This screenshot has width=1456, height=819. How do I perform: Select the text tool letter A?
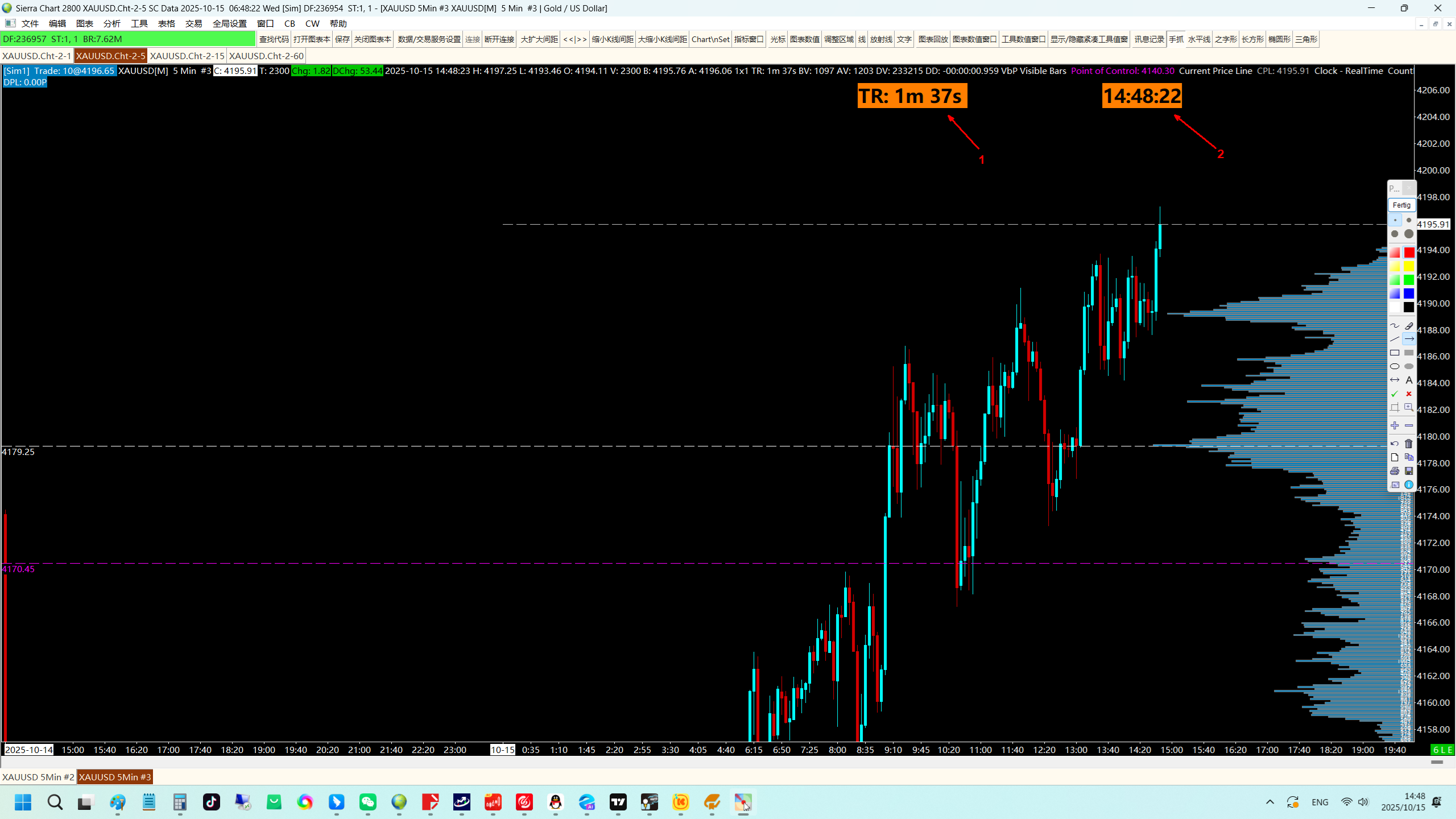[x=1409, y=380]
